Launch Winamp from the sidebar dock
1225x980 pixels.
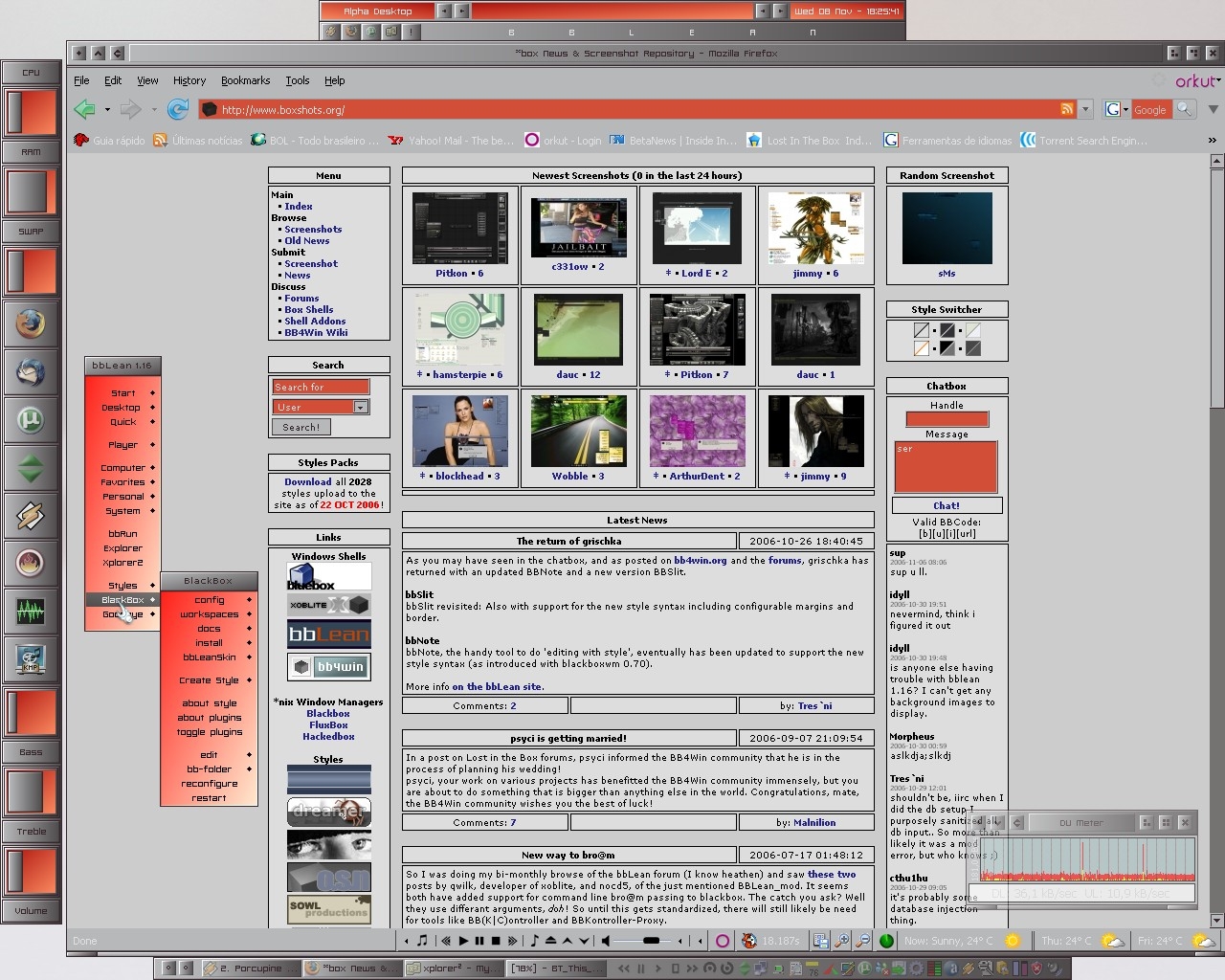(x=31, y=516)
